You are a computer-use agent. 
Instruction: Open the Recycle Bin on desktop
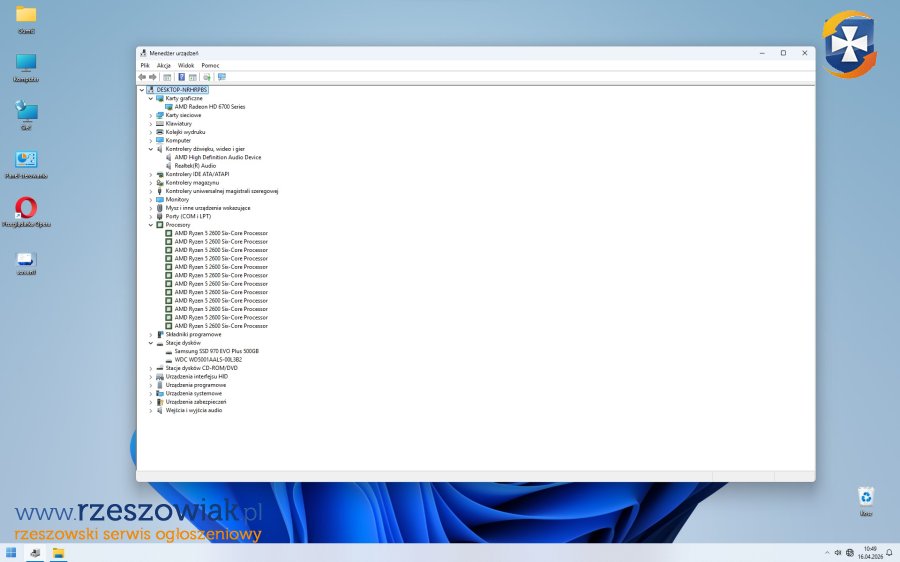pyautogui.click(x=866, y=496)
